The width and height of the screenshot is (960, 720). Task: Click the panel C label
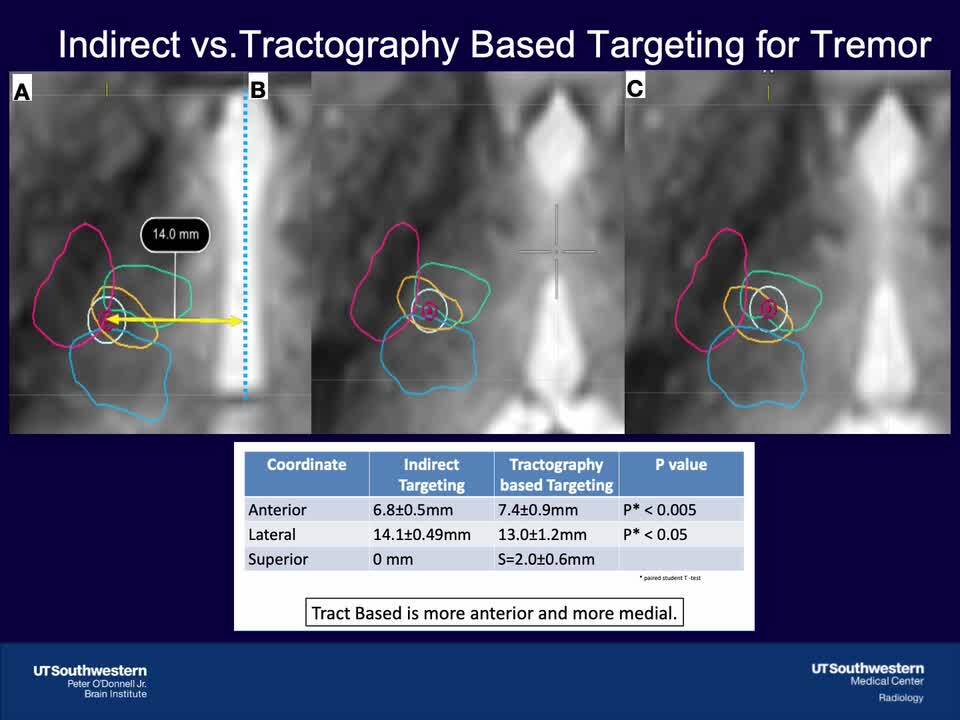click(635, 89)
